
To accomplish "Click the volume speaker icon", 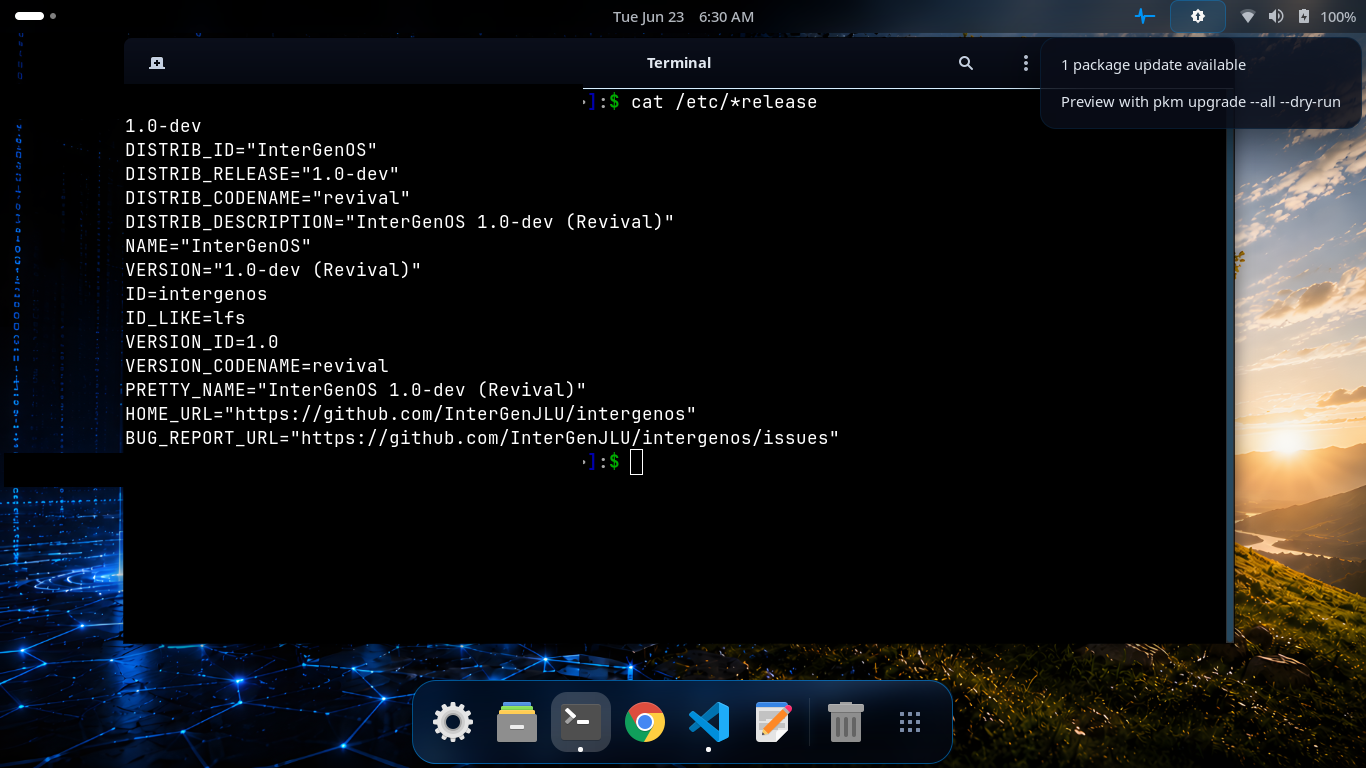I will [1276, 17].
